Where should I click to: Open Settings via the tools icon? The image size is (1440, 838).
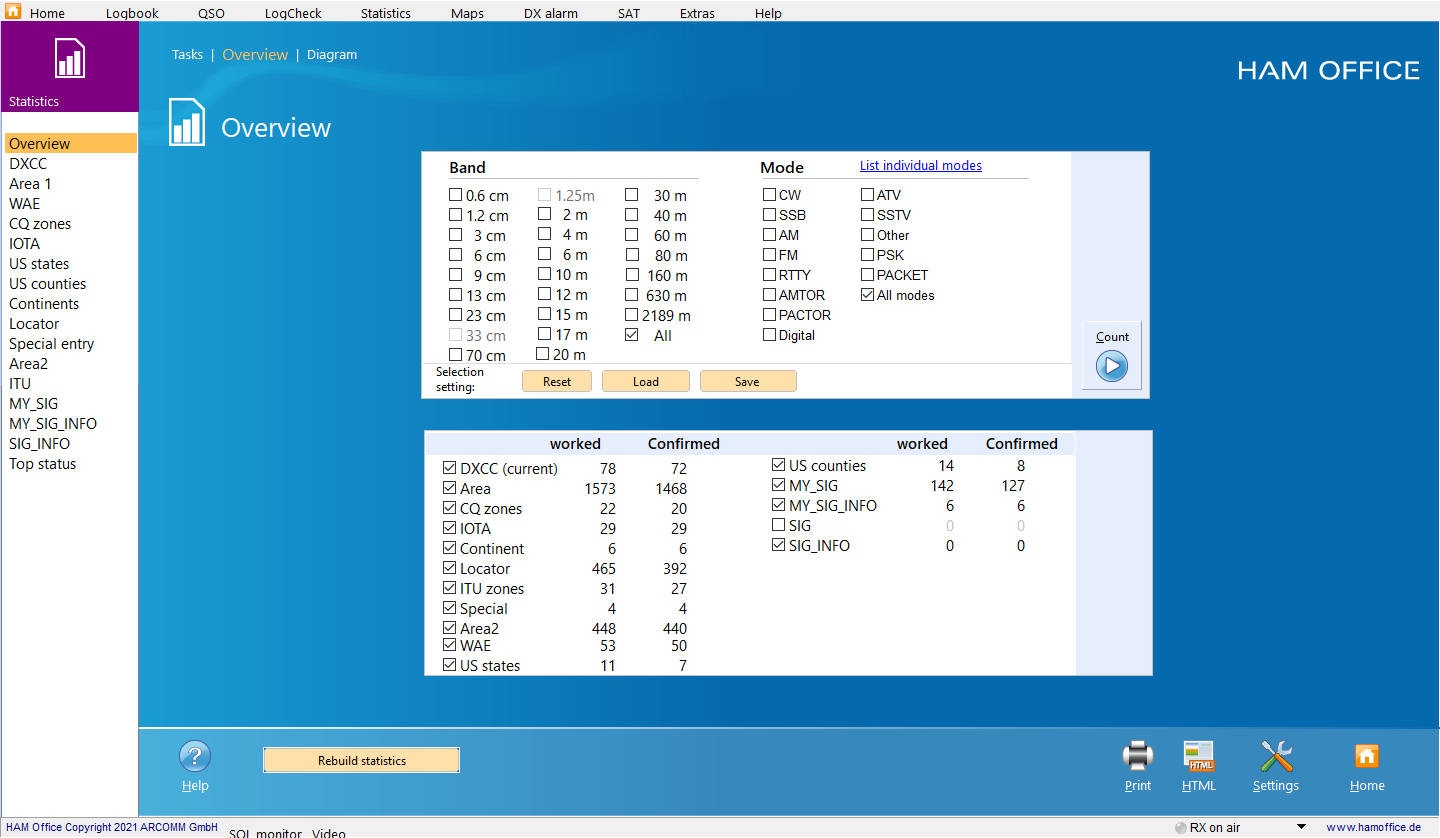(x=1276, y=756)
